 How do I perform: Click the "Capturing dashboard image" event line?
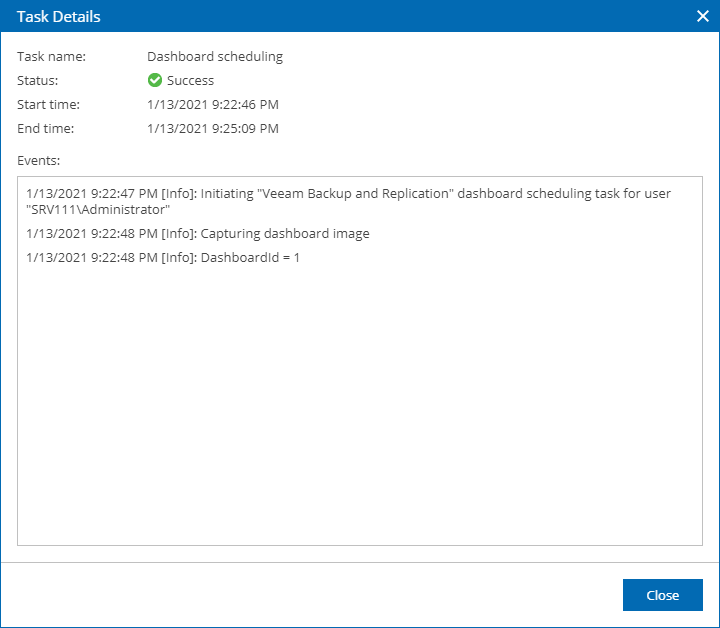[198, 233]
